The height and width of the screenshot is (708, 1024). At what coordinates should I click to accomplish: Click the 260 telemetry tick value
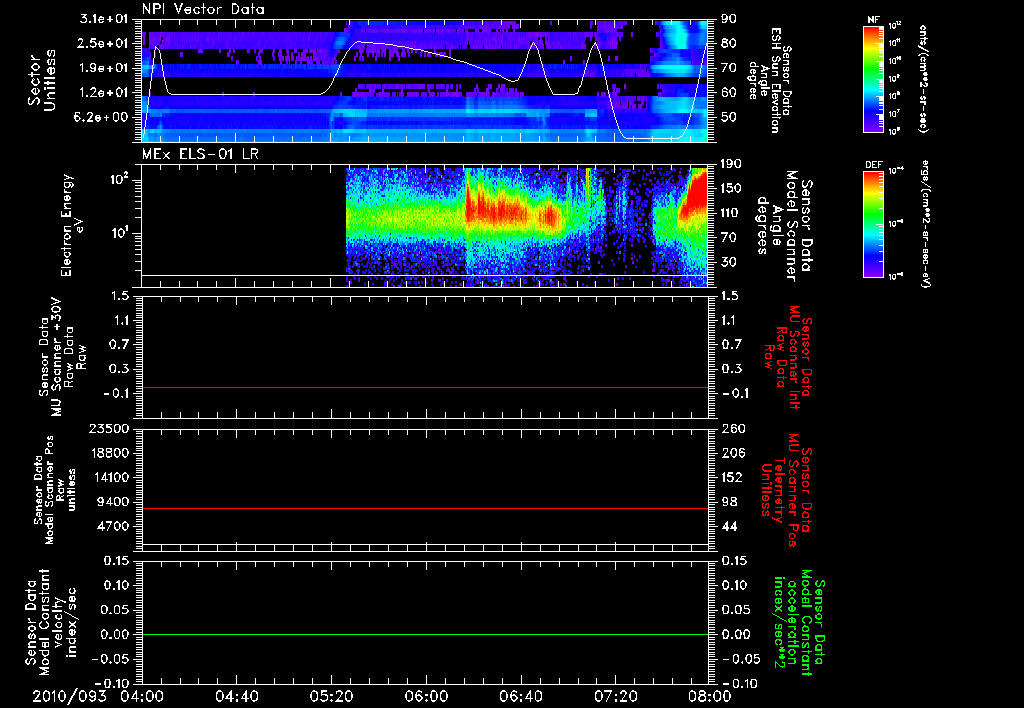pos(732,429)
